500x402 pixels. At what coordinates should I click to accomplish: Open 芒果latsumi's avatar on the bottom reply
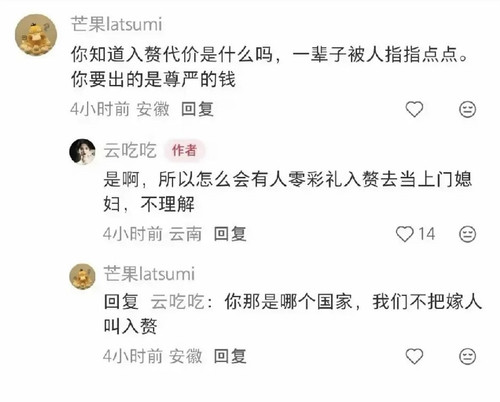[x=82, y=276]
